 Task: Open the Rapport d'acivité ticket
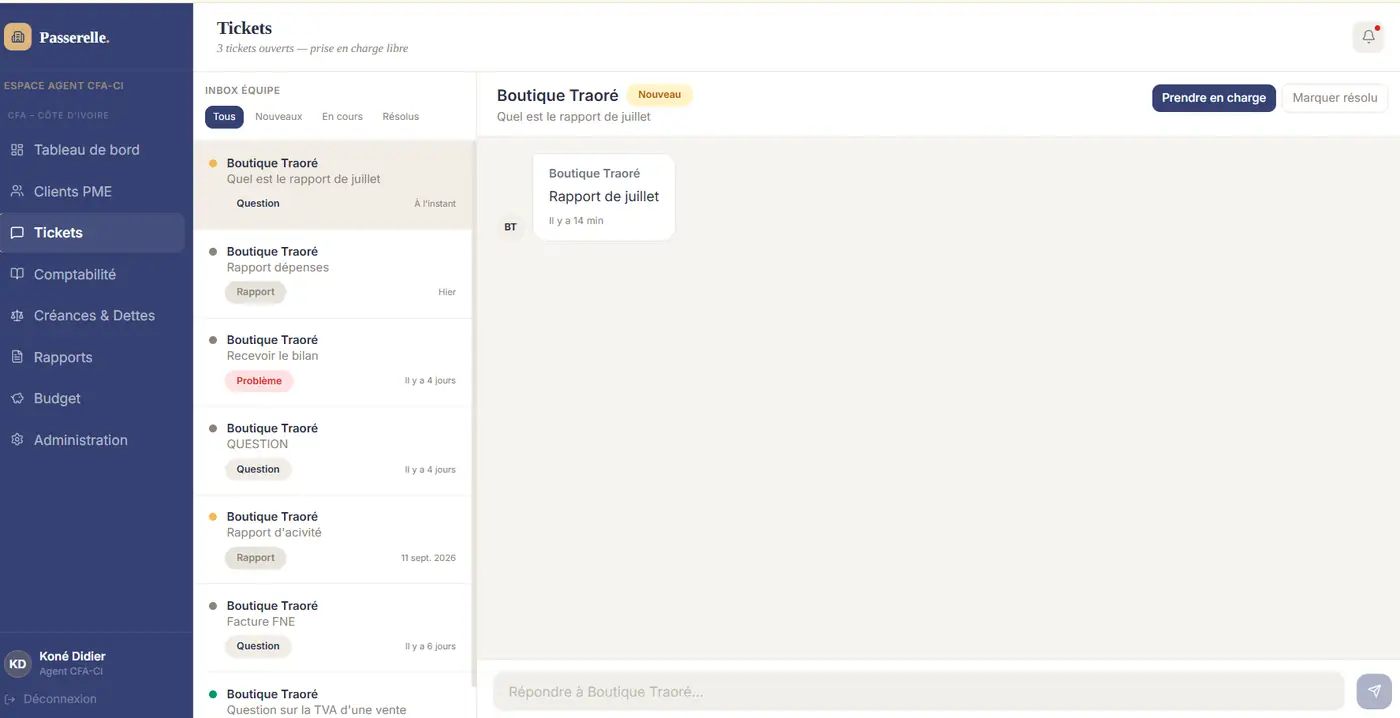333,540
